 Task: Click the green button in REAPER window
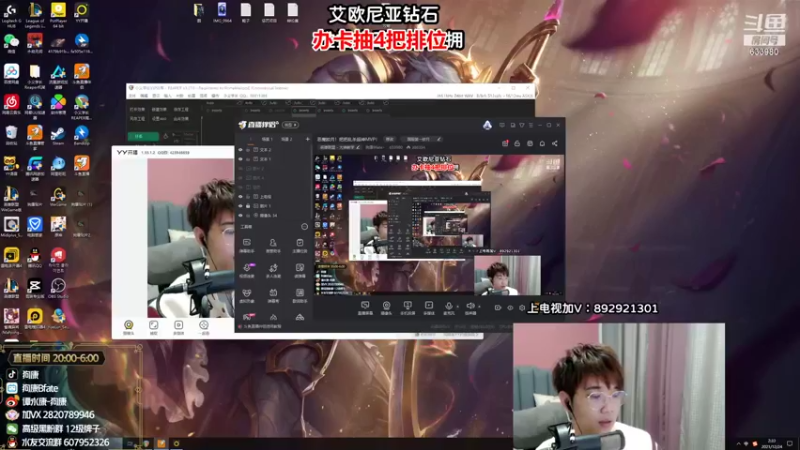pos(143,136)
